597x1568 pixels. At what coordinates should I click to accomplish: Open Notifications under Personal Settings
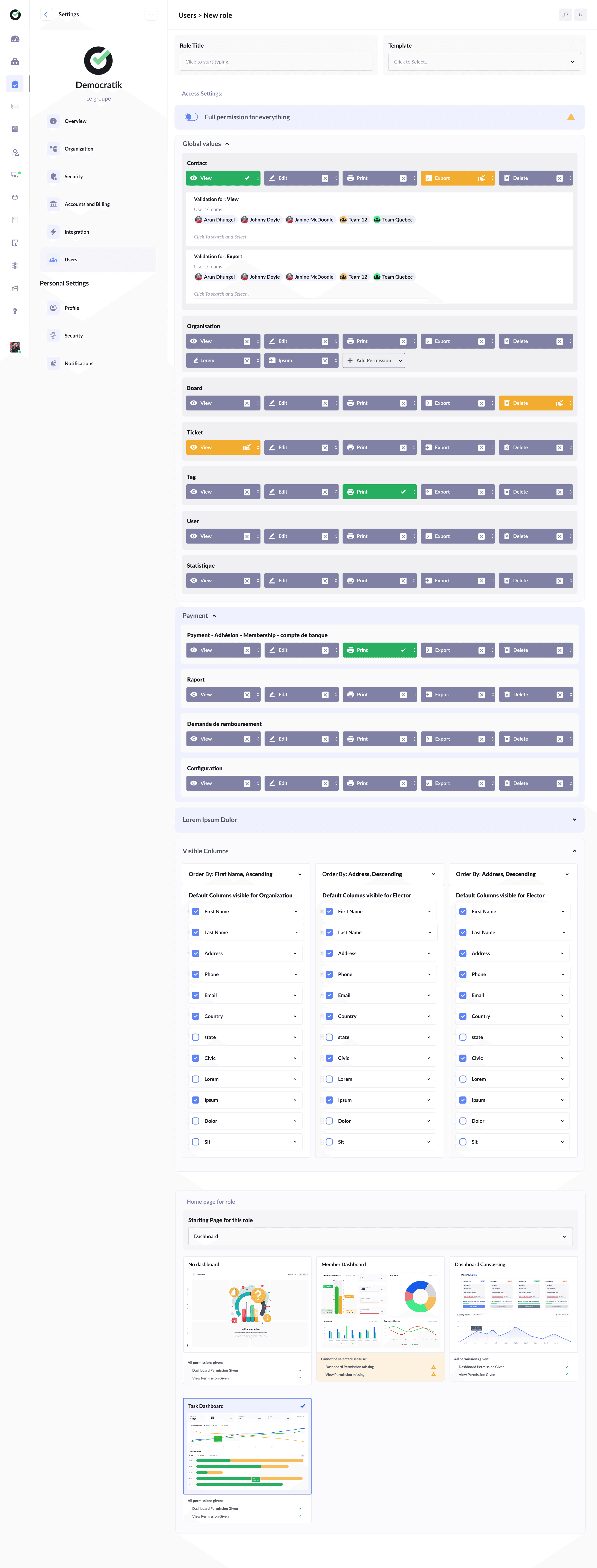click(x=98, y=363)
